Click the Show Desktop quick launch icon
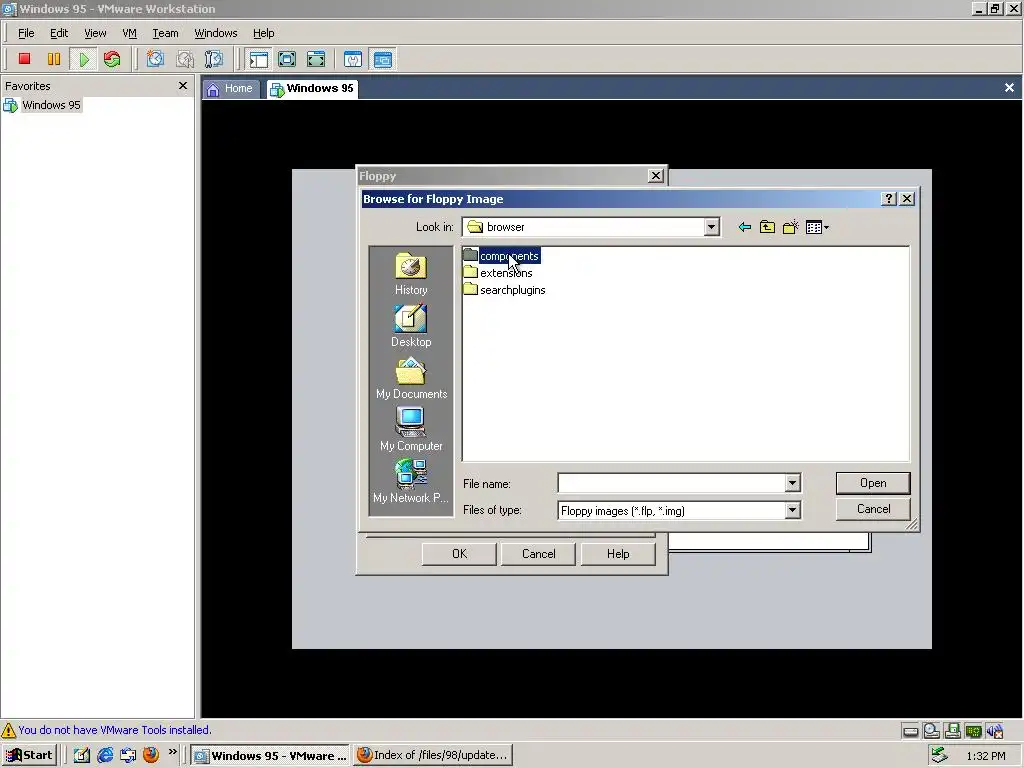This screenshot has width=1024, height=768. [x=82, y=755]
